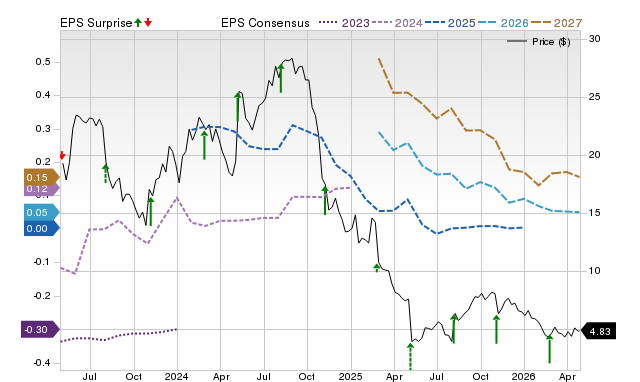Click the 2024 consensus legend entry
The image size is (640, 382).
[397, 23]
